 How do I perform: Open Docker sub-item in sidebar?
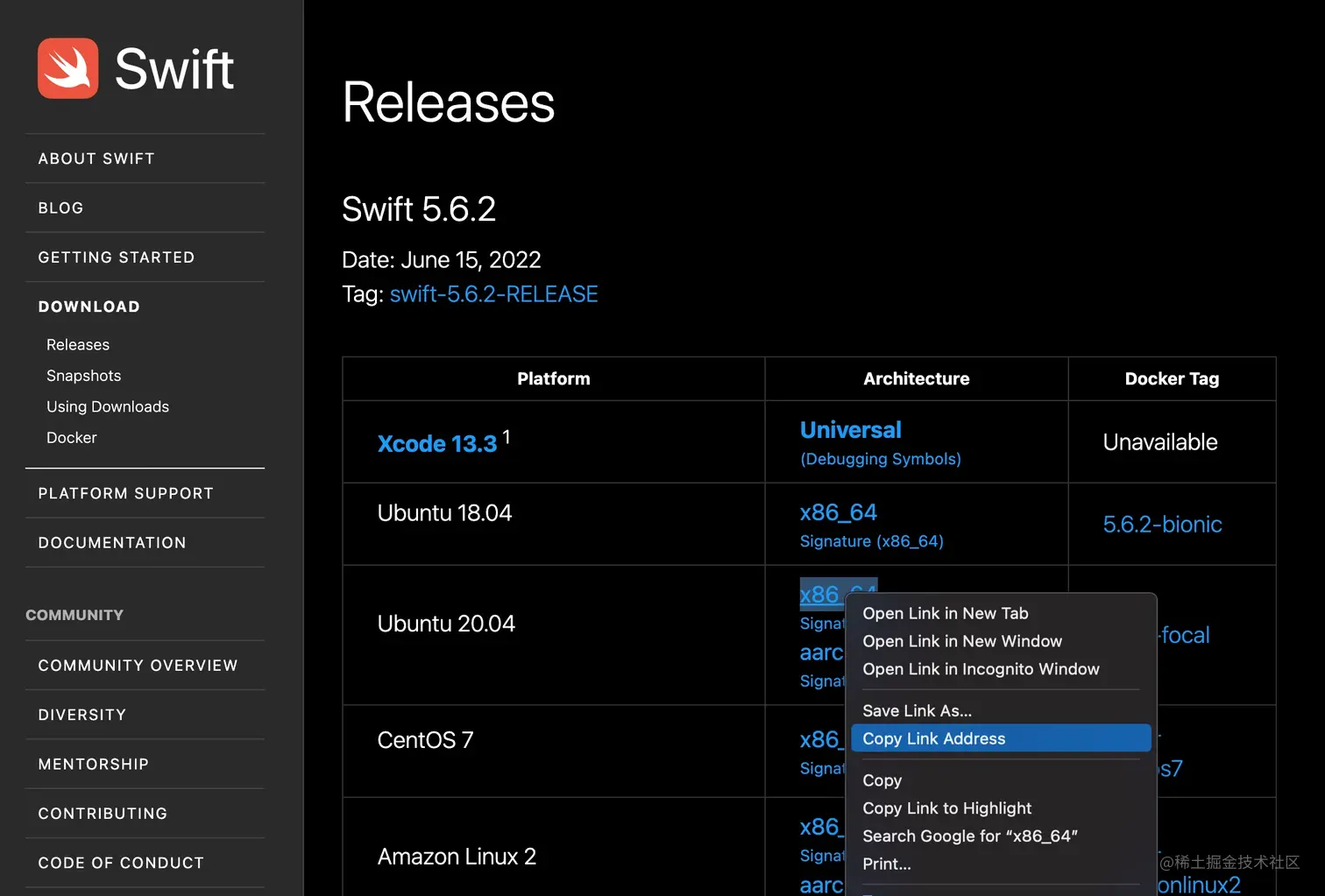[72, 437]
